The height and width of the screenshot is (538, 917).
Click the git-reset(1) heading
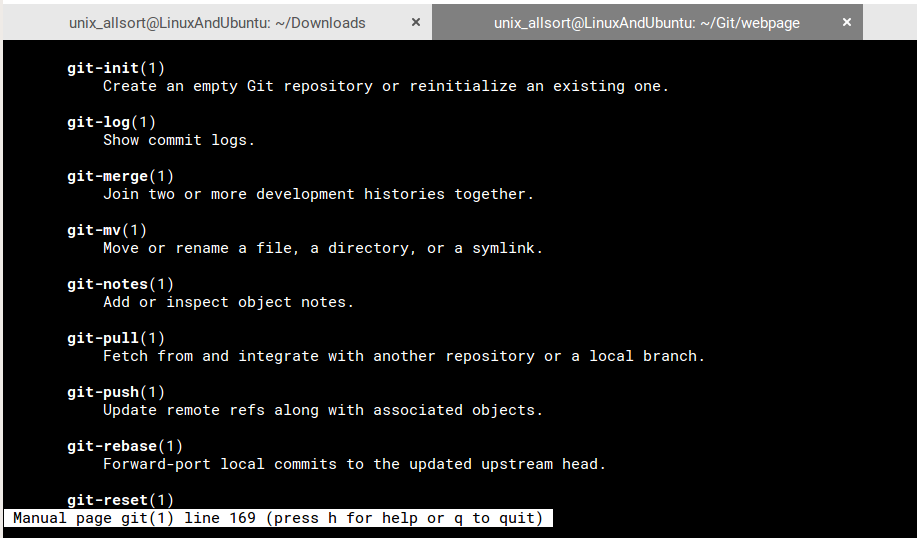pos(120,499)
